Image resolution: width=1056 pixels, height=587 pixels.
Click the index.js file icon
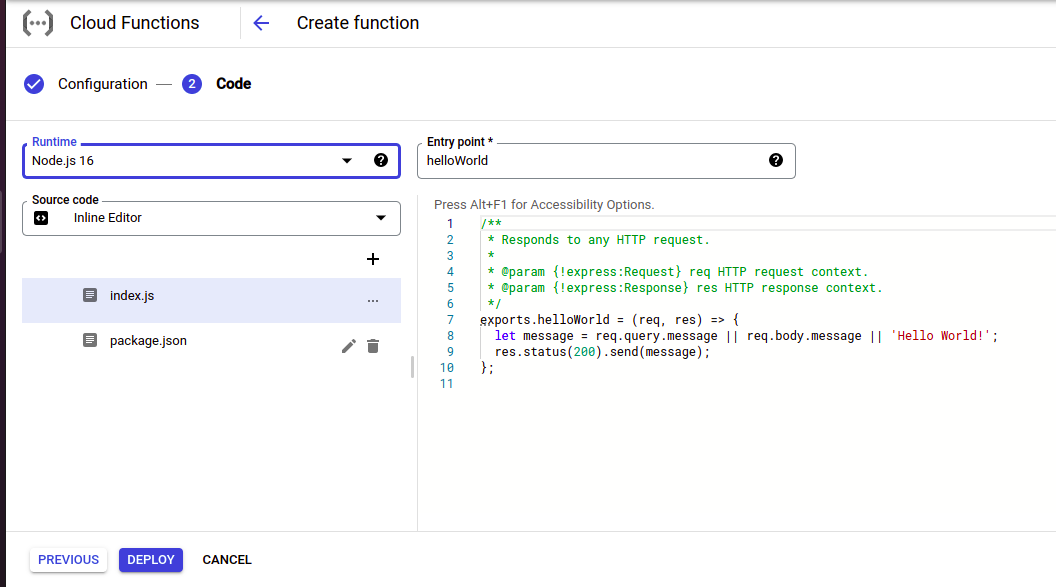[x=90, y=295]
